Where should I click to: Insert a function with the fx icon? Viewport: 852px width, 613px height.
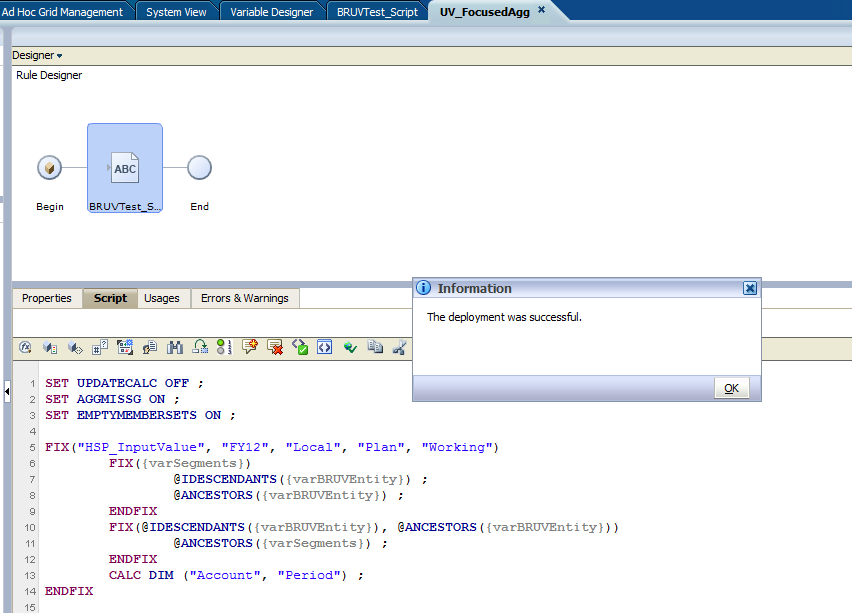coord(25,347)
